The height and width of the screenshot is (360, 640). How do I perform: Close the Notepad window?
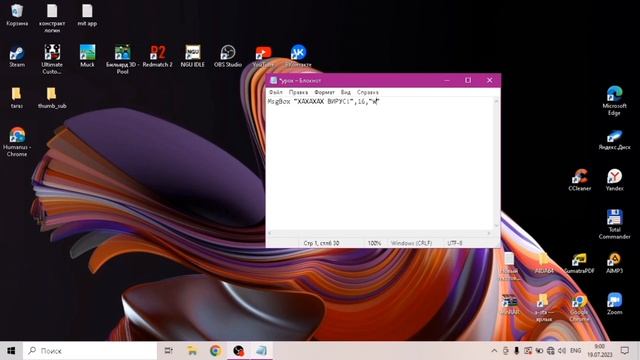tap(489, 80)
